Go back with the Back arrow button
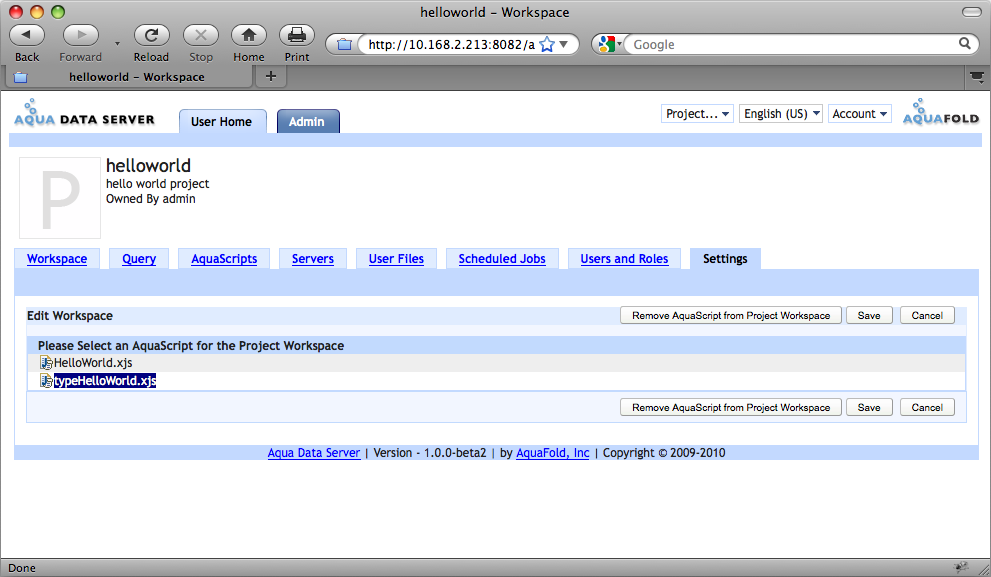Viewport: 991px width, 577px height. pyautogui.click(x=27, y=35)
